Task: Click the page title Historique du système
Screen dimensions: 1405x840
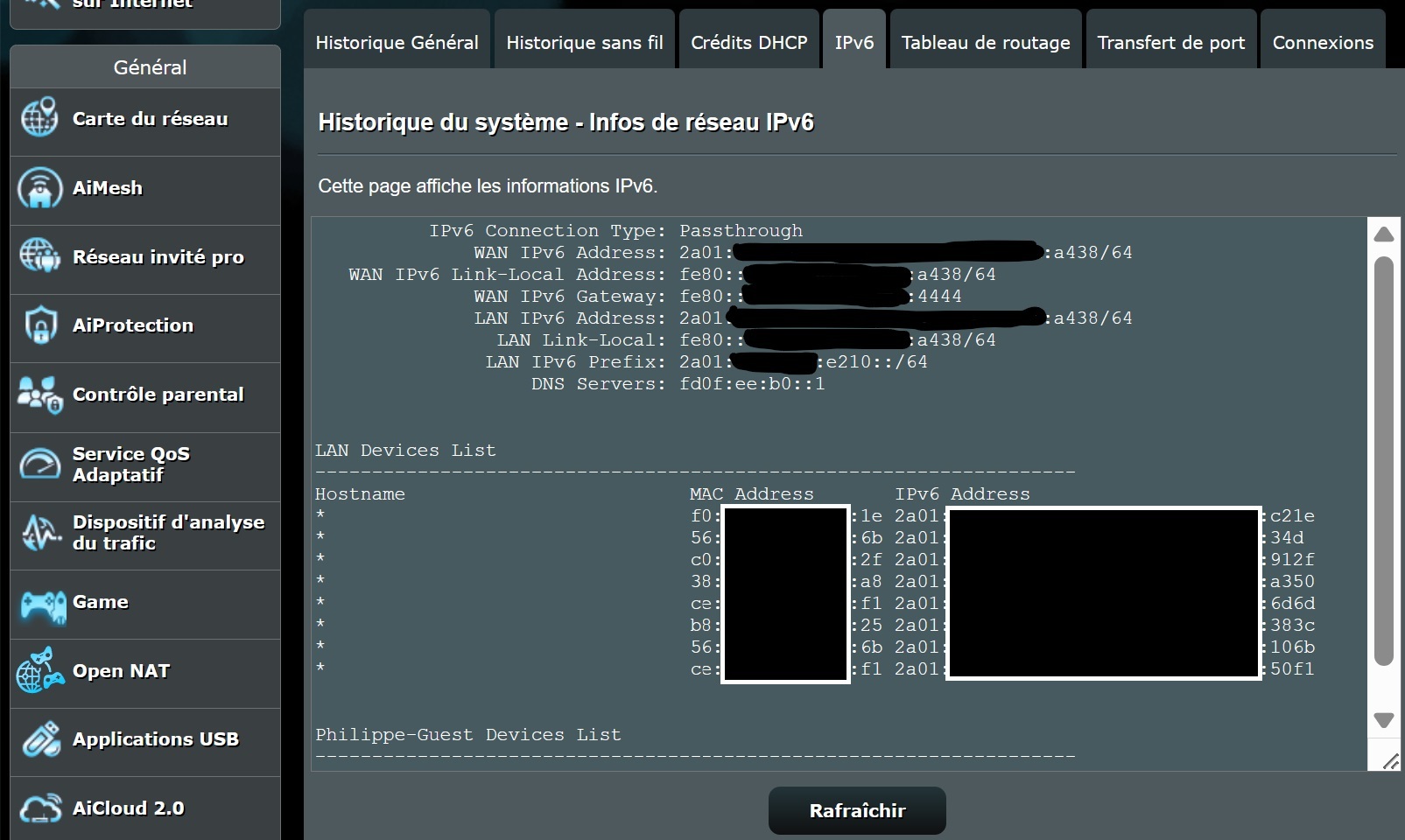Action: 566,122
